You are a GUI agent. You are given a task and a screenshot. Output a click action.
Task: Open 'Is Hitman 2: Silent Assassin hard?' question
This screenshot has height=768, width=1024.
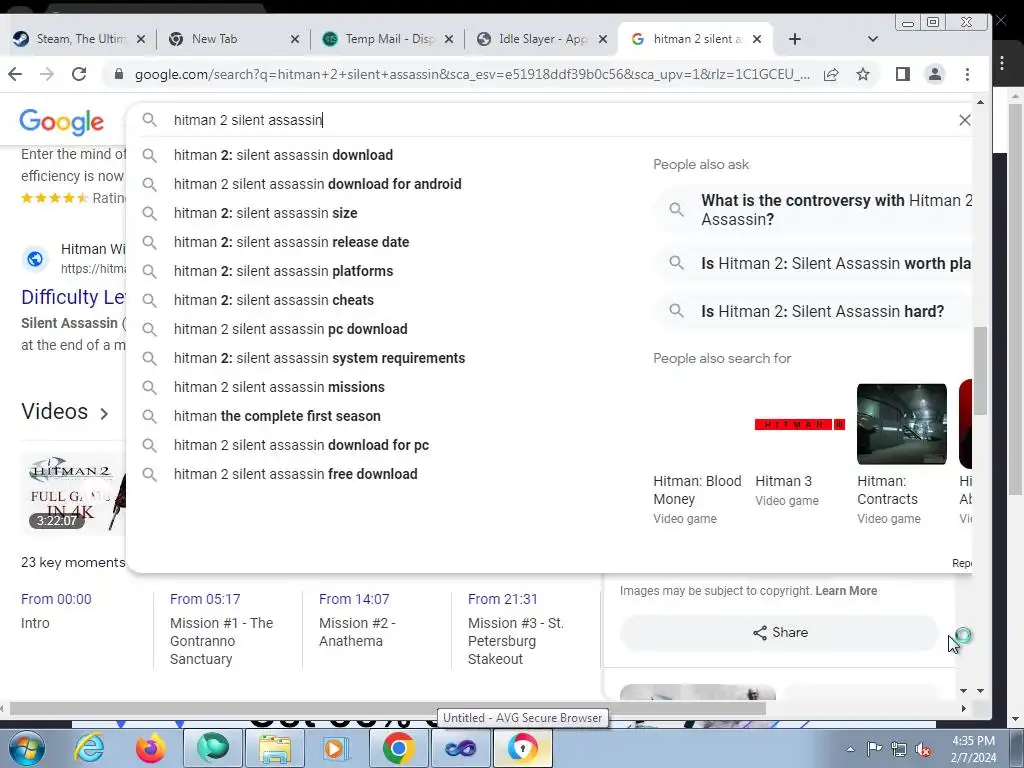tap(814, 312)
